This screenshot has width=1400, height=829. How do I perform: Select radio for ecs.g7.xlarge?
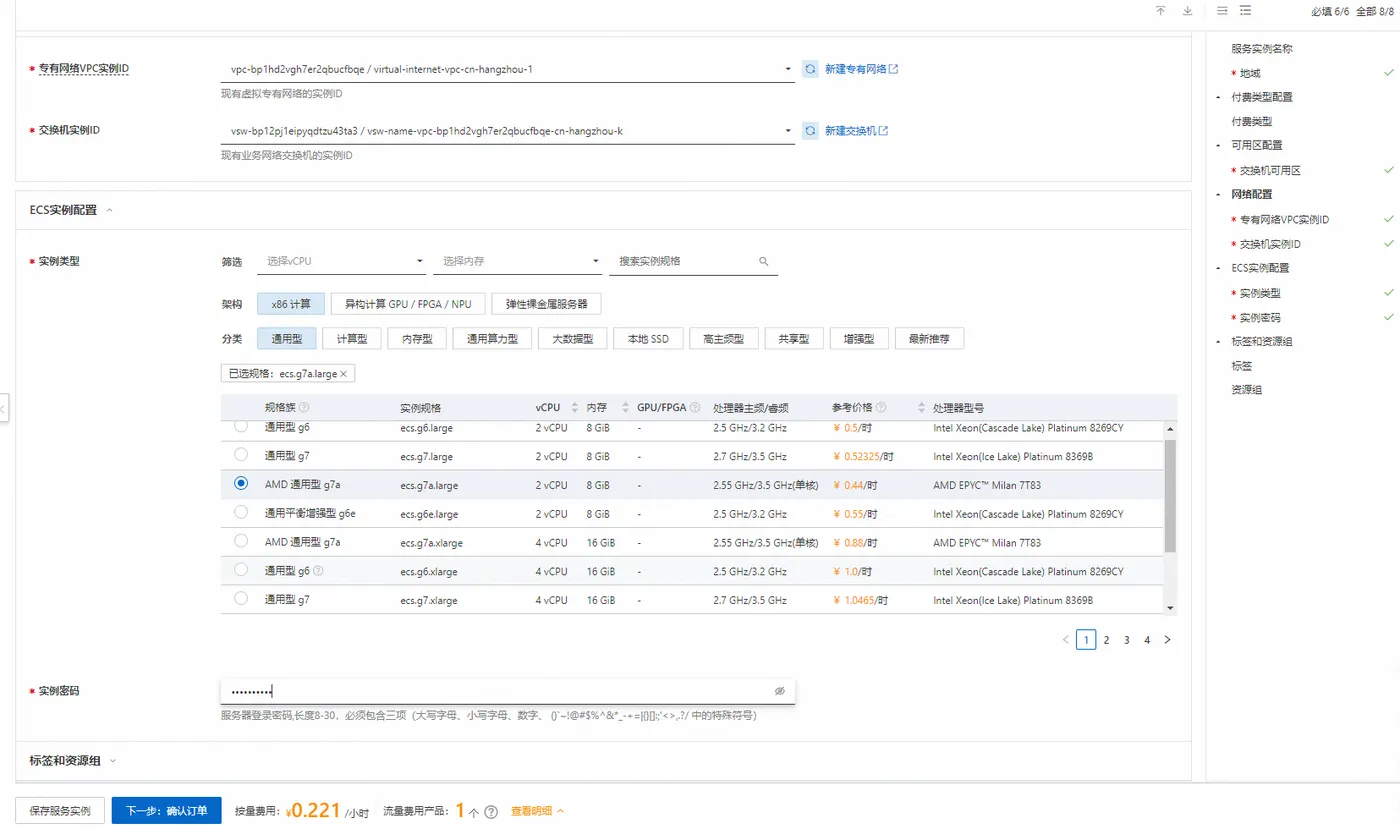pos(241,599)
